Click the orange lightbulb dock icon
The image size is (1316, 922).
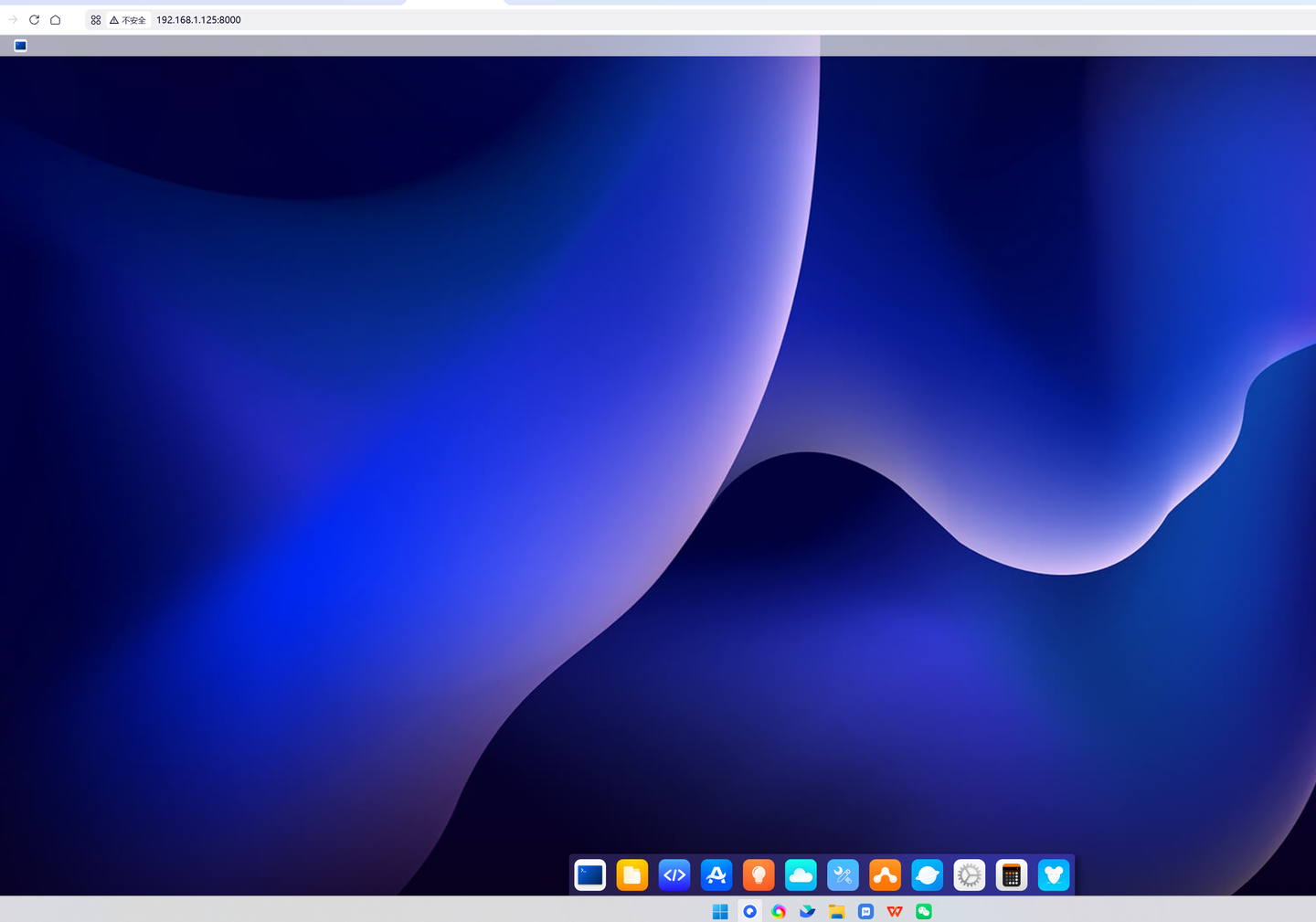click(759, 875)
